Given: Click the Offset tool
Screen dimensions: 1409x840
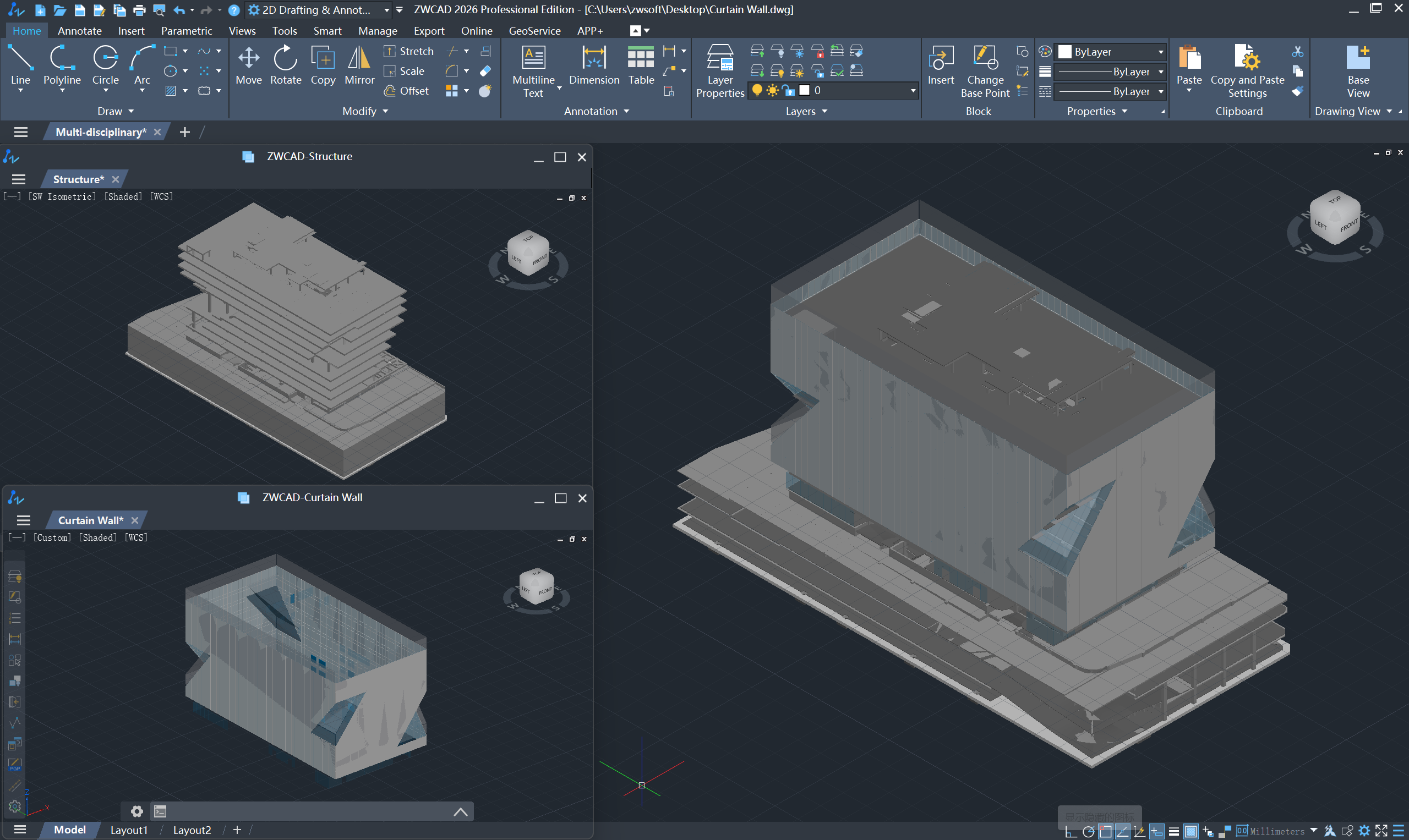Looking at the screenshot, I should (406, 91).
